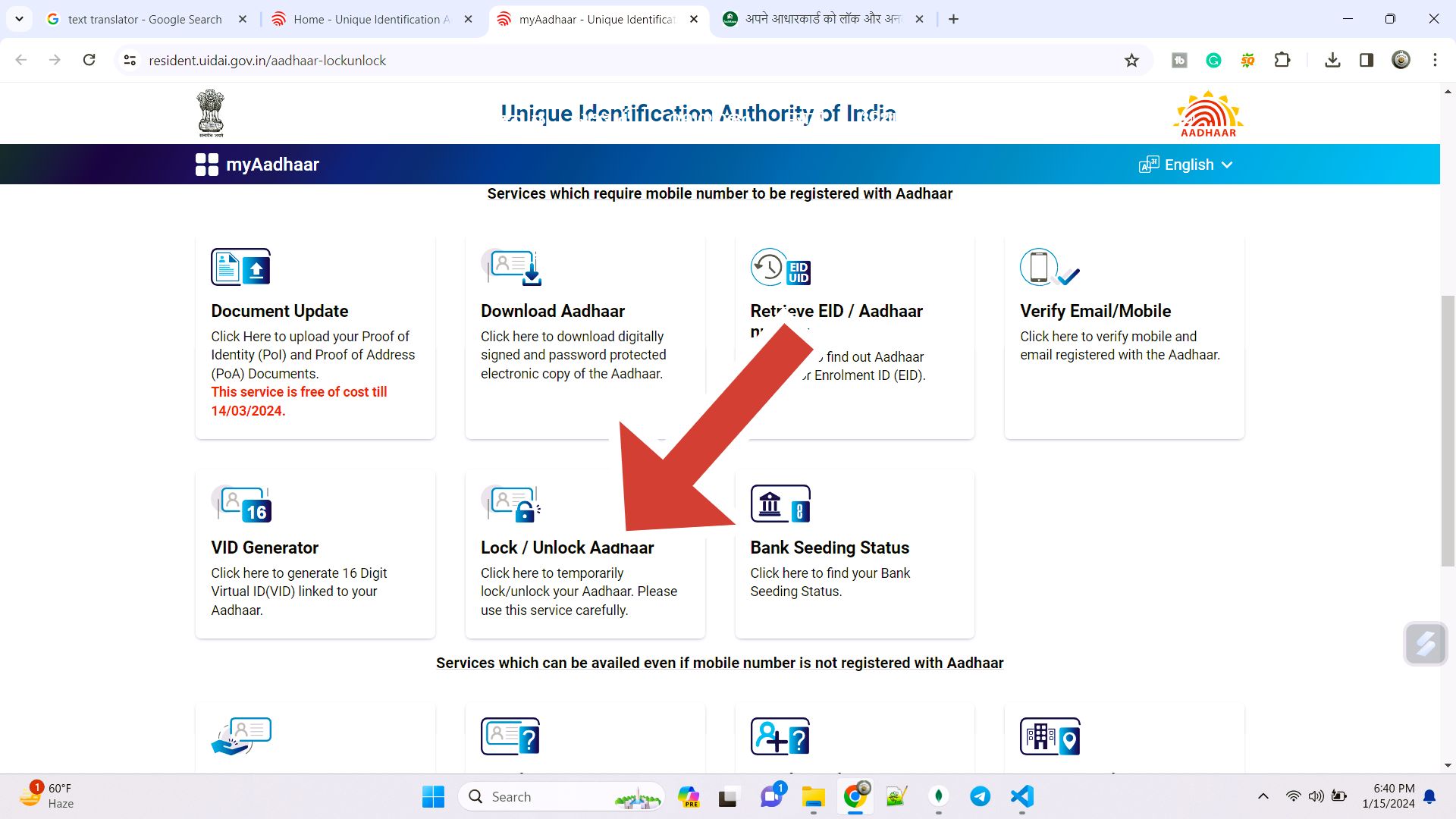
Task: Click the scrollbar down arrow
Action: 1448,765
